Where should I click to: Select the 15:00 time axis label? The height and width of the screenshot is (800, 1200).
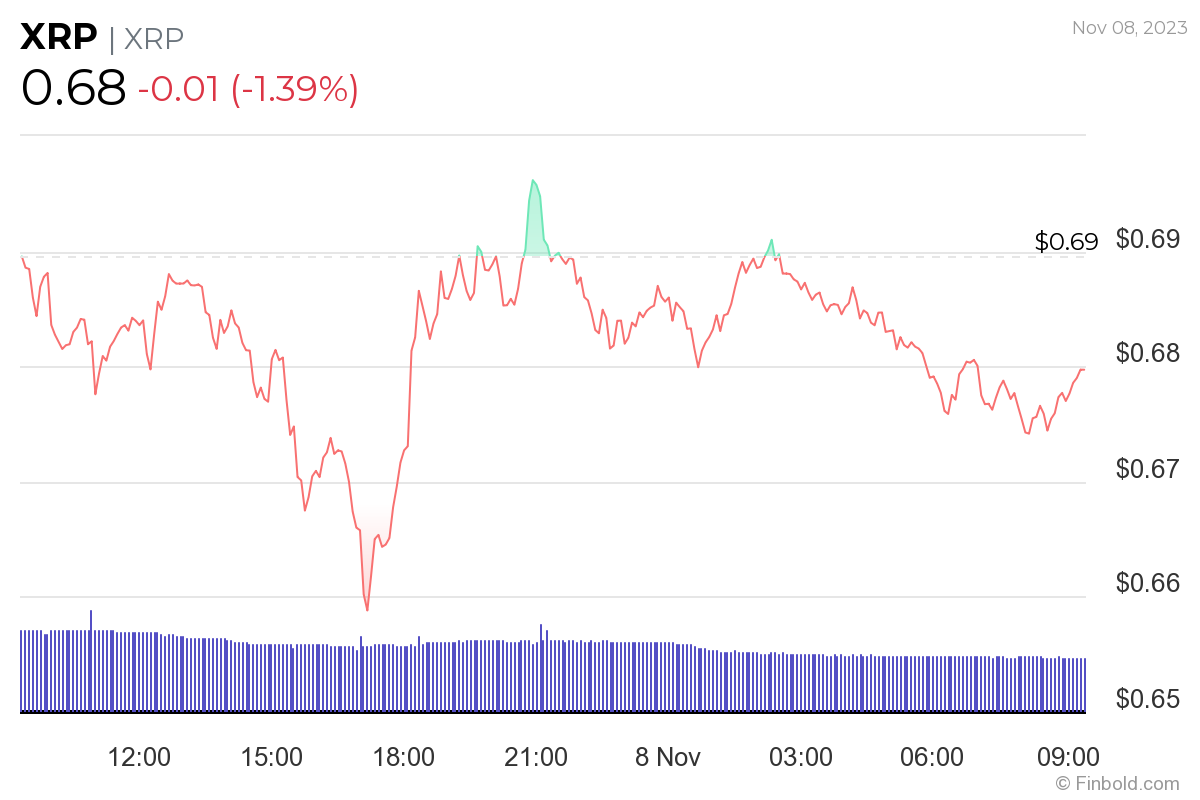point(272,757)
